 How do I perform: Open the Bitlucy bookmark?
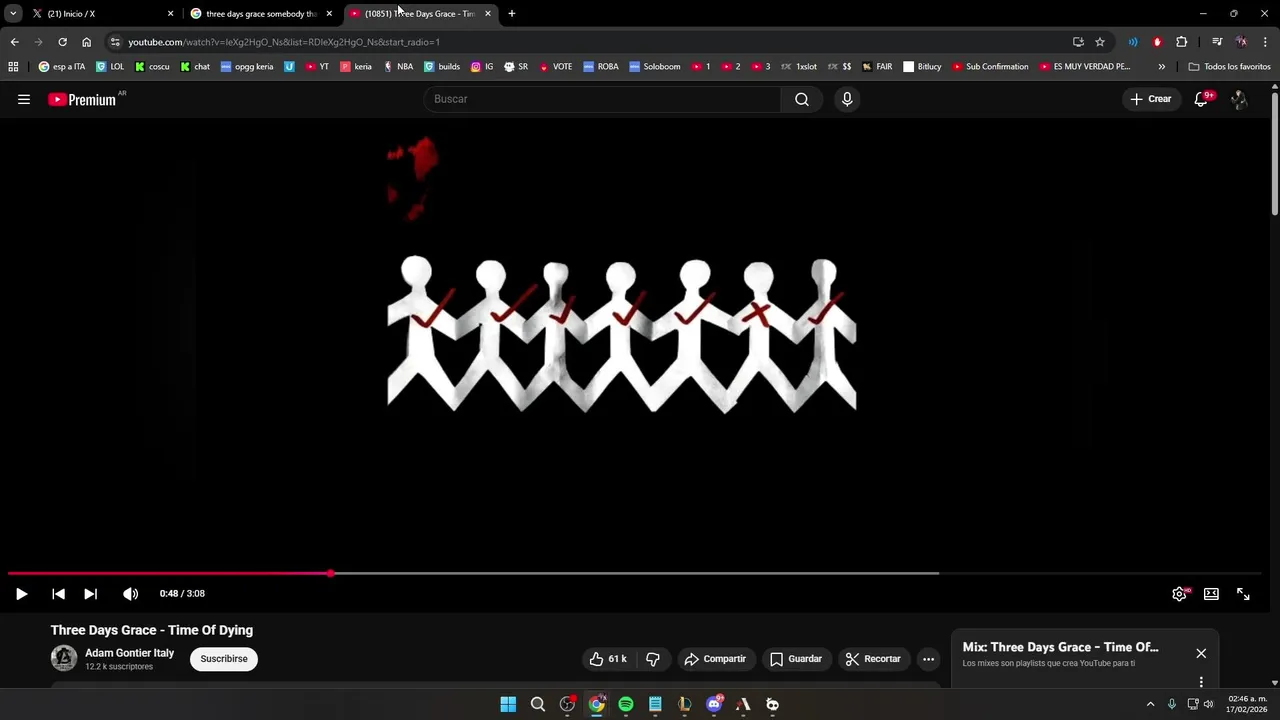[x=922, y=67]
